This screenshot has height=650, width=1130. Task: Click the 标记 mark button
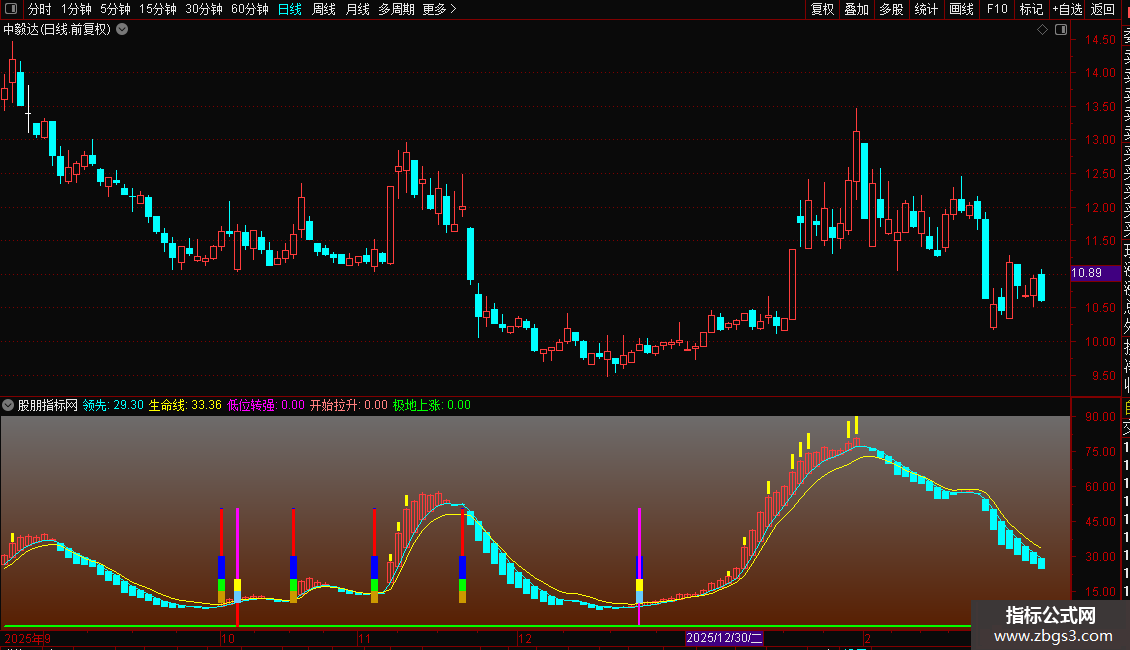[1031, 9]
